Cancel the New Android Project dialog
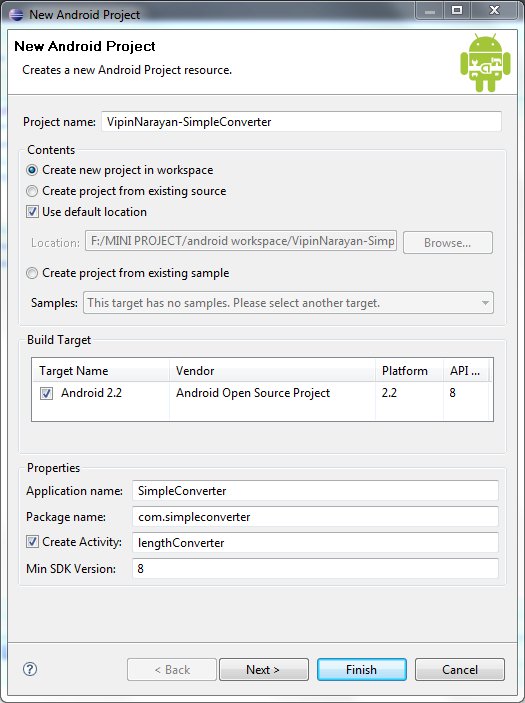 point(460,670)
